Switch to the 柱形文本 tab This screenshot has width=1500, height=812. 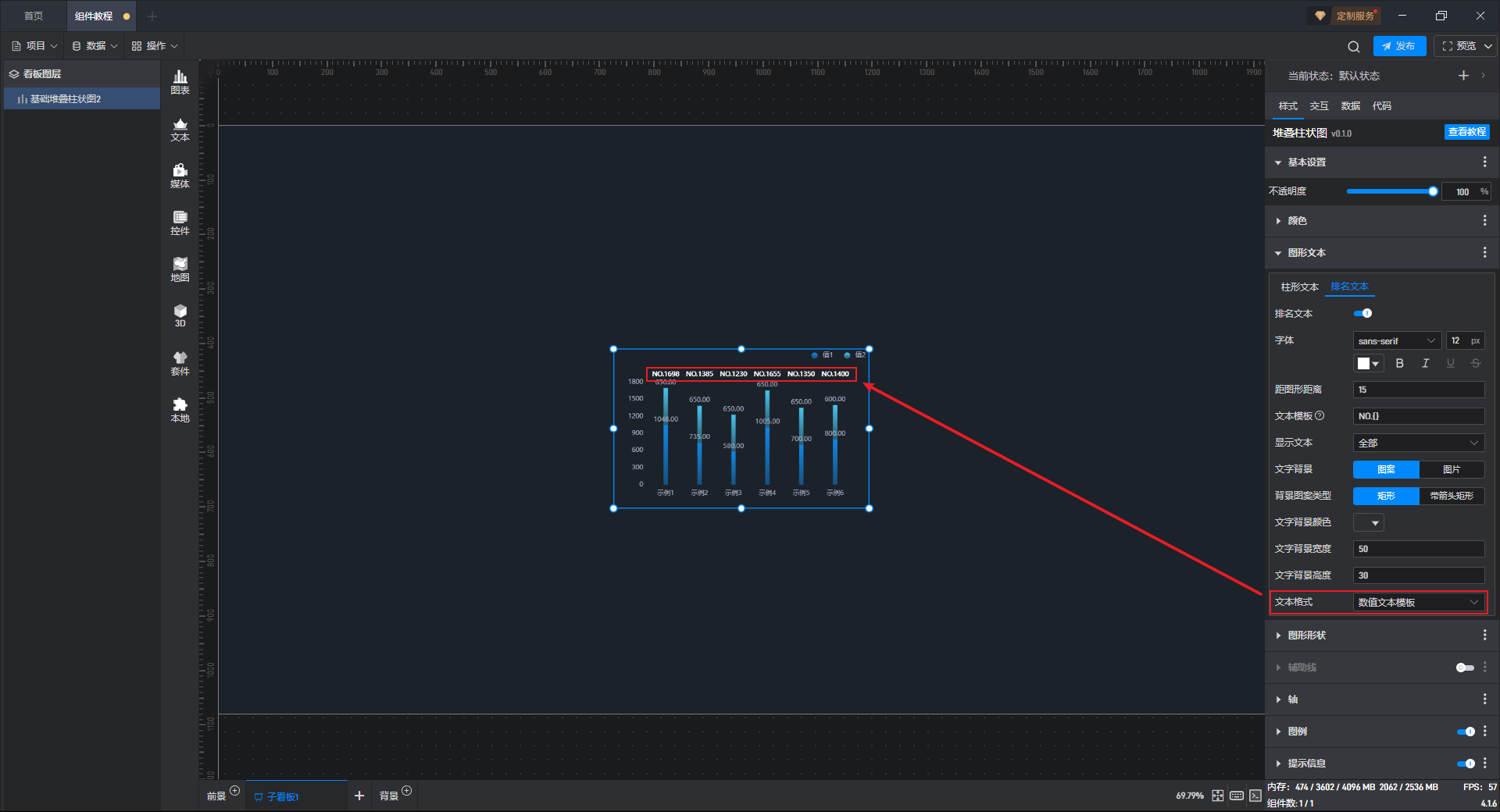[1299, 287]
